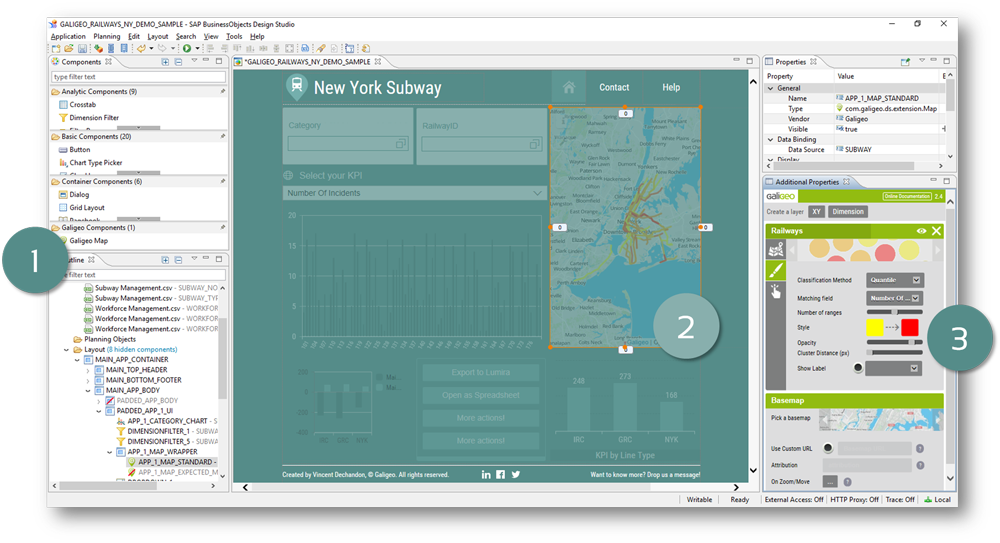Toggle the Show Label switch
Screen dimensions: 1000x543
click(x=858, y=368)
